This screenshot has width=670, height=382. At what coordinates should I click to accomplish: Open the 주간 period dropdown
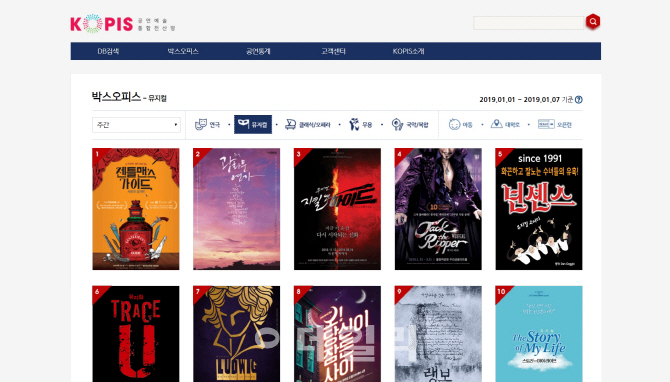136,125
